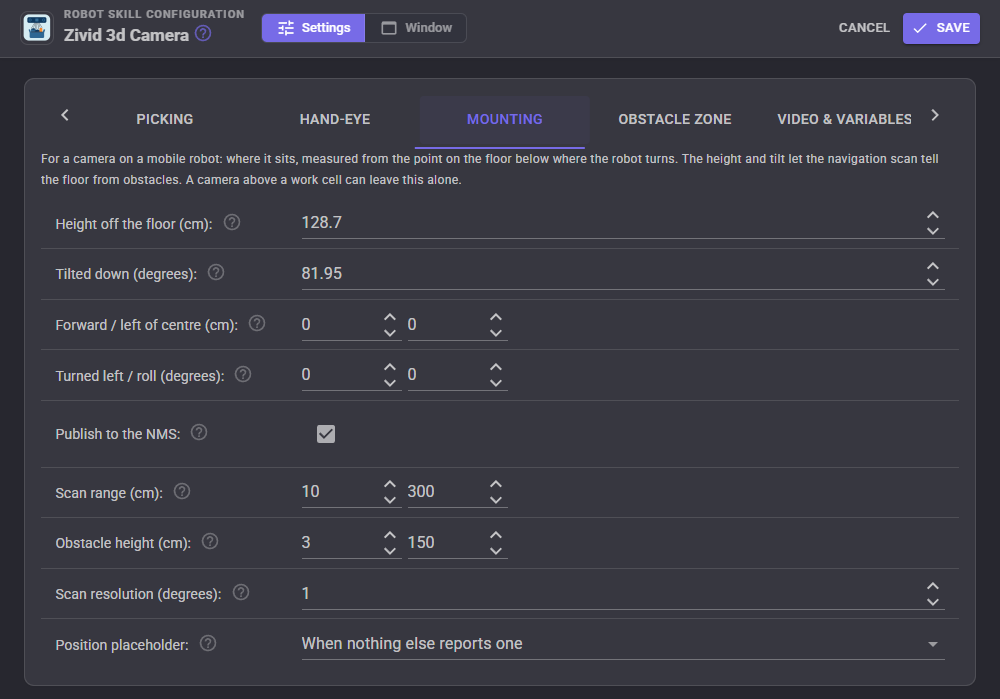Cancel the configuration changes
This screenshot has width=1000, height=699.
pos(864,28)
